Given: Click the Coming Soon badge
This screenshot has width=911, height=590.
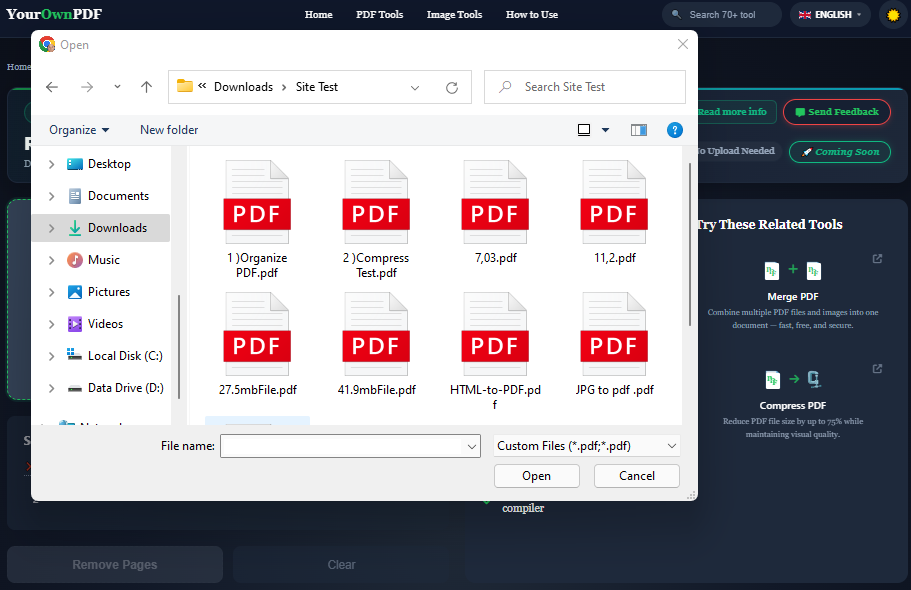Looking at the screenshot, I should click(x=840, y=152).
